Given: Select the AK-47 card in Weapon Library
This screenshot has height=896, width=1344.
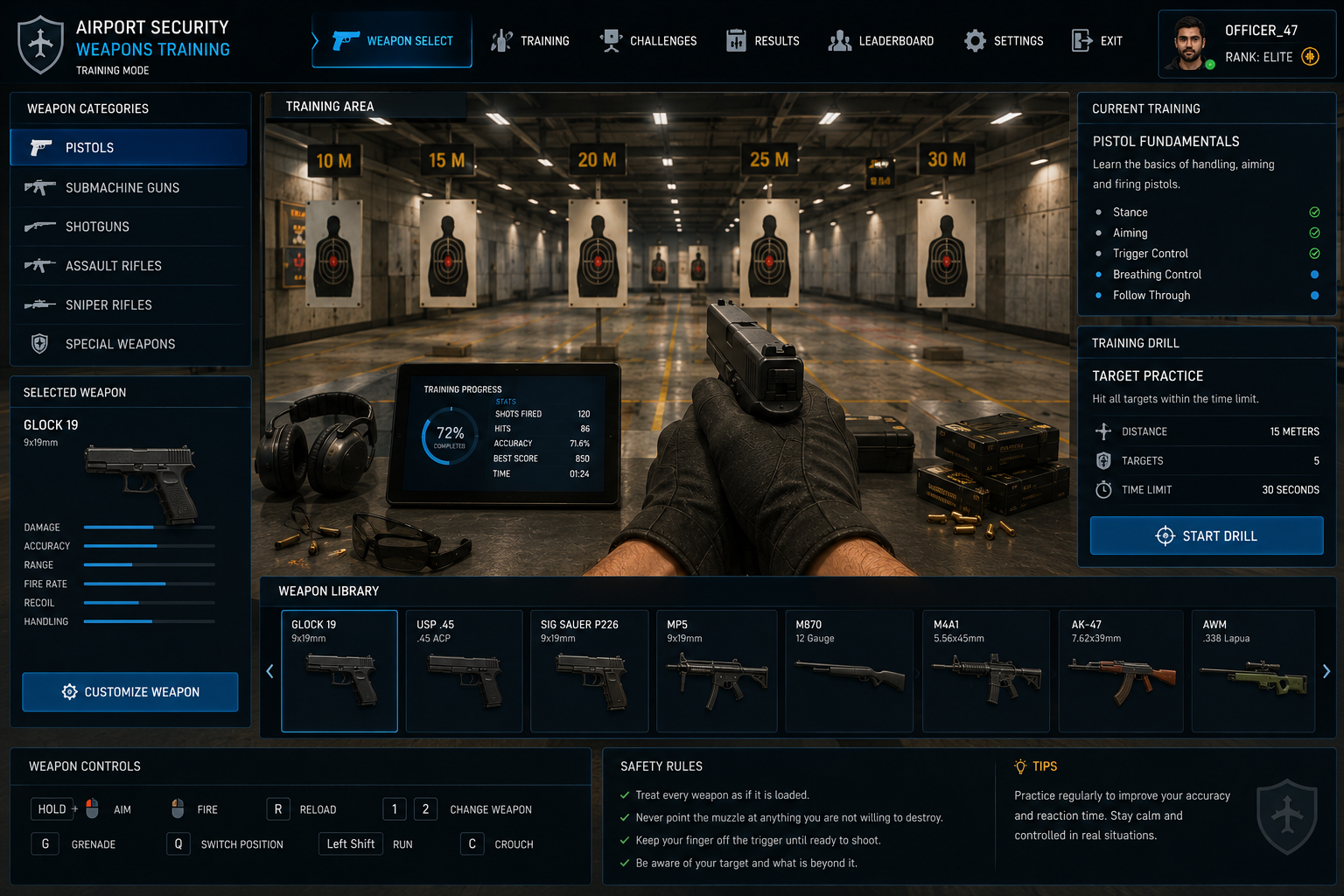Looking at the screenshot, I should coord(1121,671).
